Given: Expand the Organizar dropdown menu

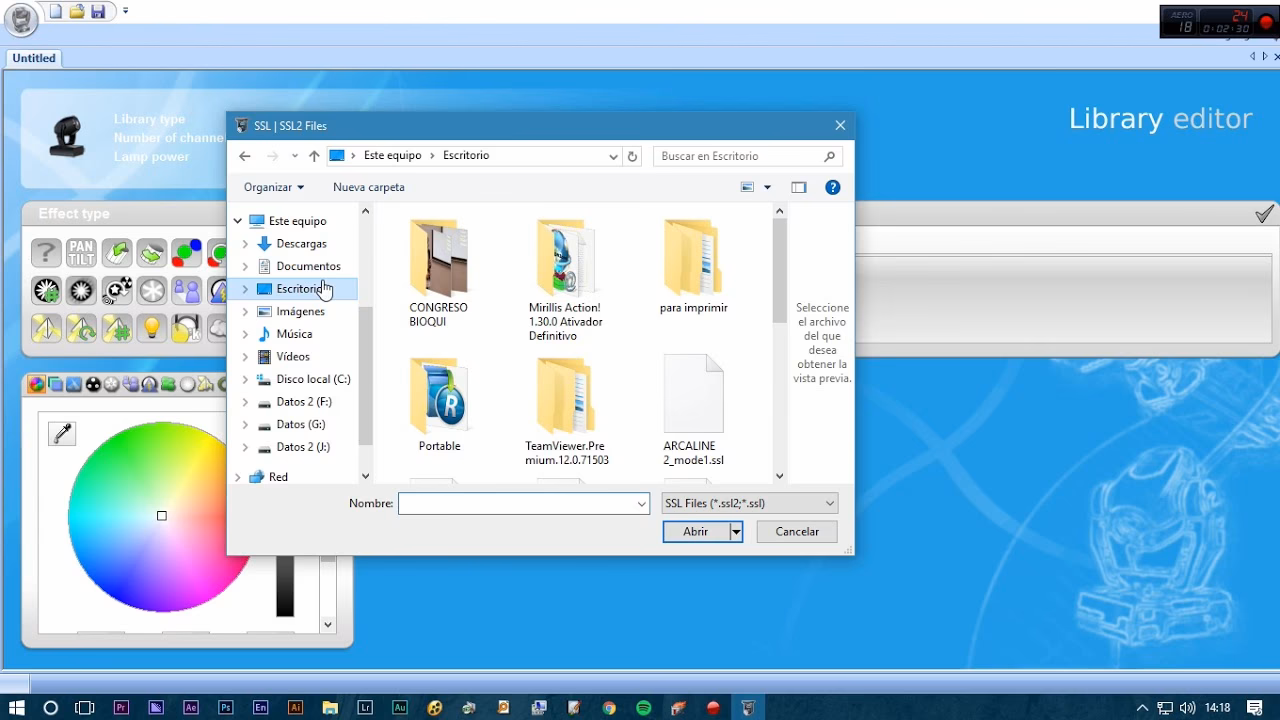Looking at the screenshot, I should coord(273,187).
